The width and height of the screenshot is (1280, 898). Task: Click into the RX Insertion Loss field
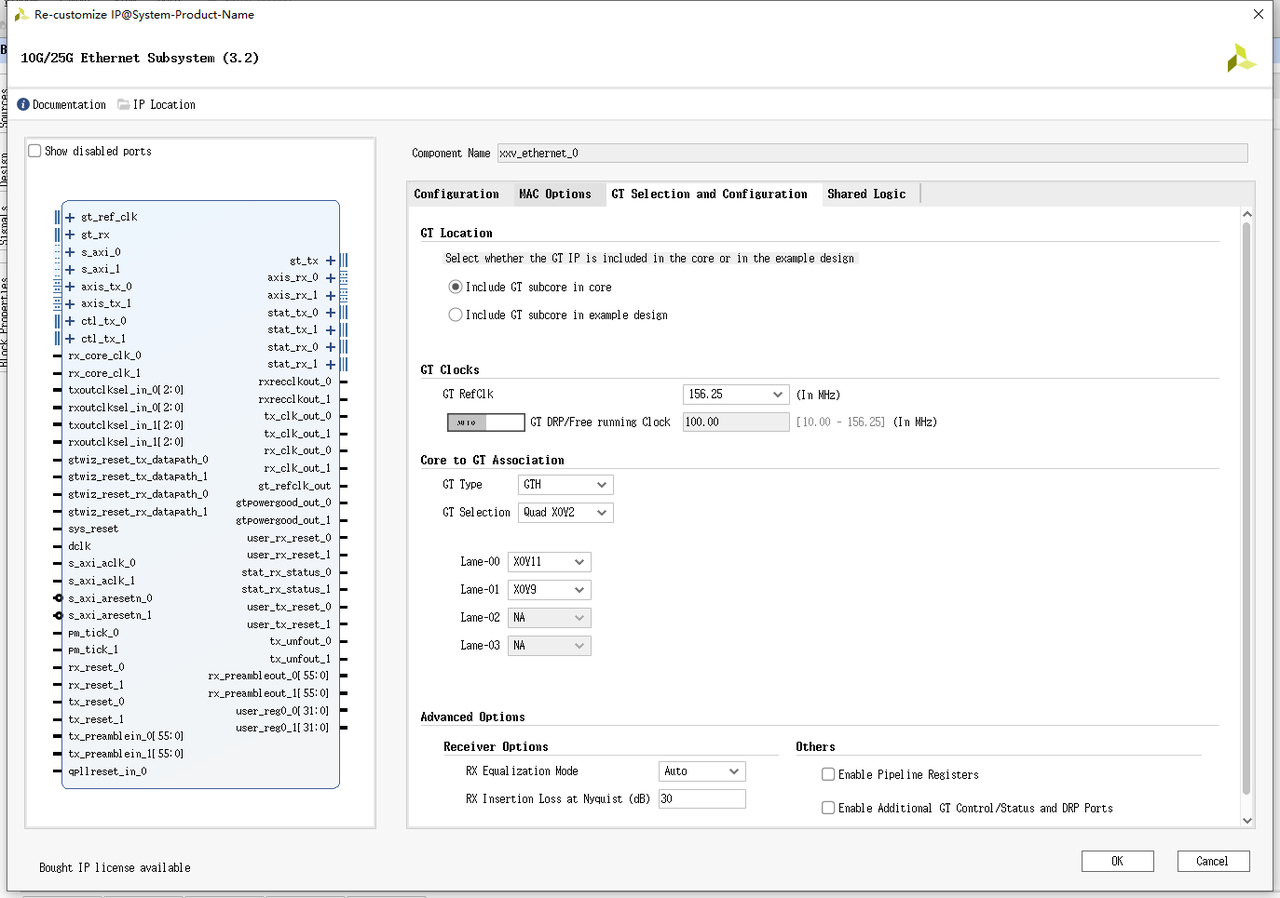(x=702, y=799)
